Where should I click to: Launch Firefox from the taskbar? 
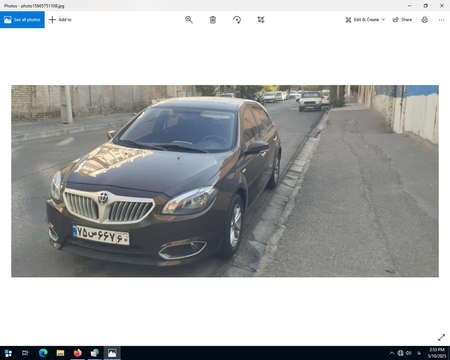(77, 353)
